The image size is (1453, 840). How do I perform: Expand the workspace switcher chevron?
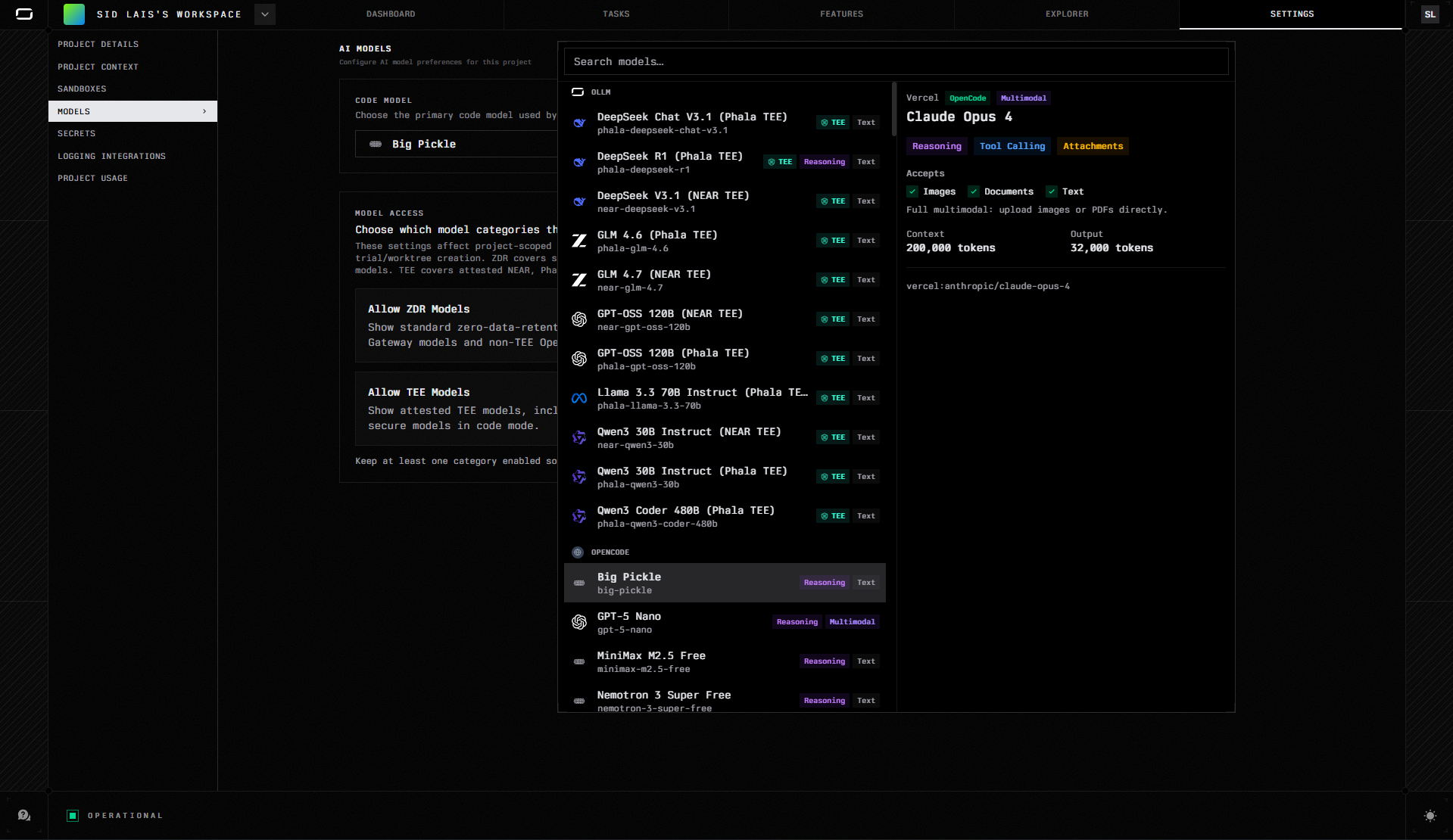[x=265, y=14]
